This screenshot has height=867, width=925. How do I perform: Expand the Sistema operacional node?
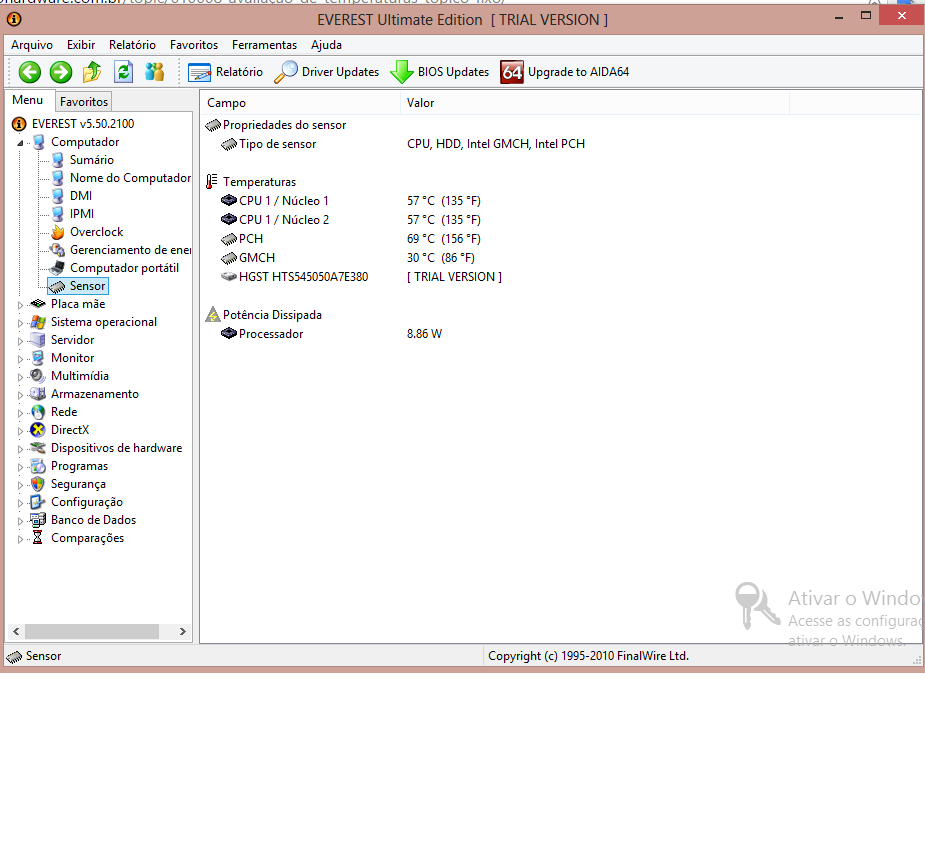point(21,323)
